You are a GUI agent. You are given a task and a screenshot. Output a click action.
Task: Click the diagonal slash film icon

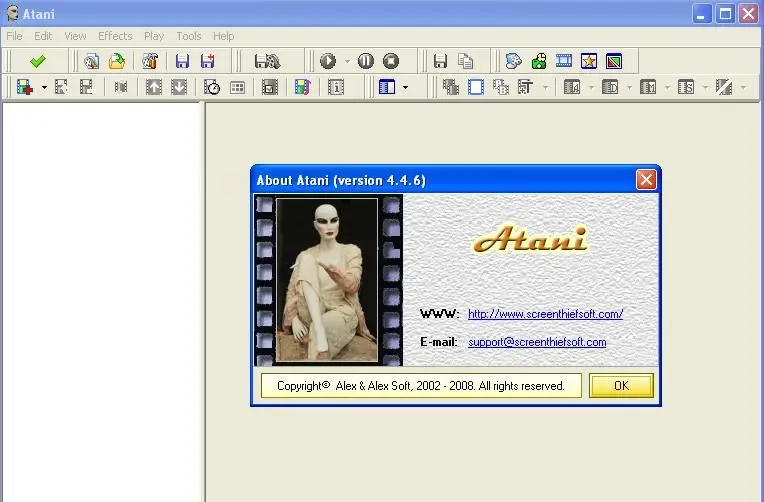click(x=724, y=87)
